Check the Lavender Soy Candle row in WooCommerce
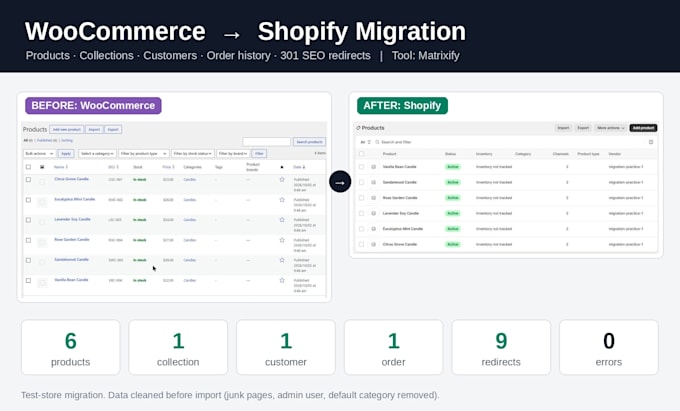The width and height of the screenshot is (680, 411). 28,220
